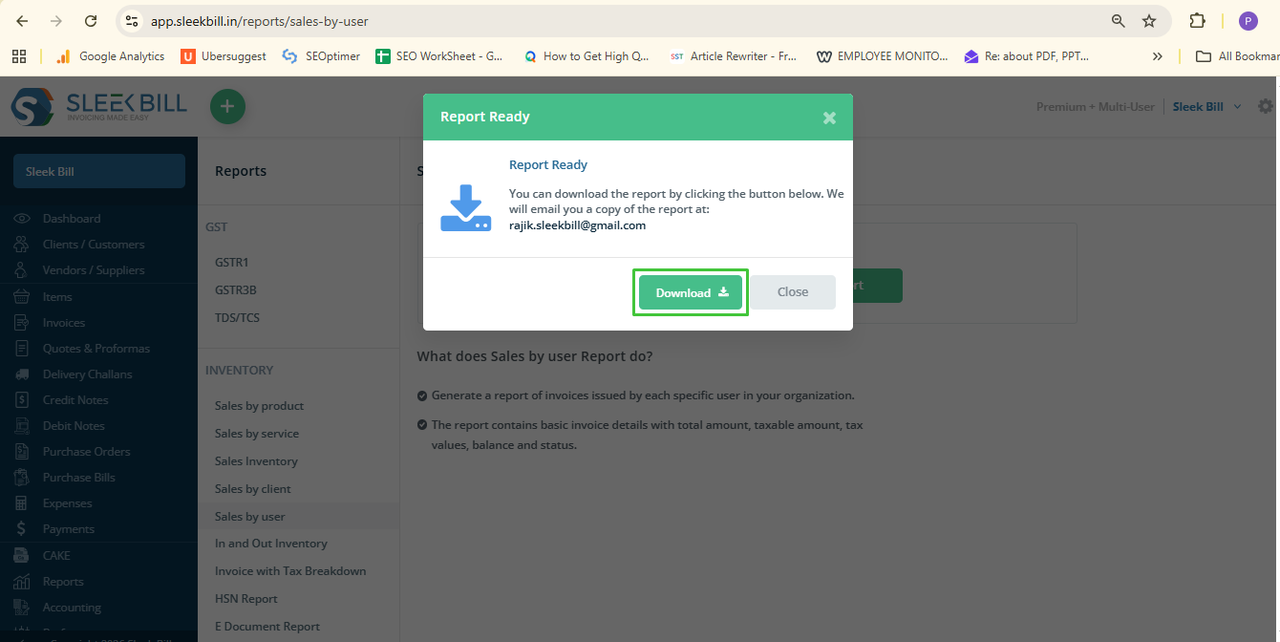Click the Dashboard eye icon

pyautogui.click(x=22, y=218)
